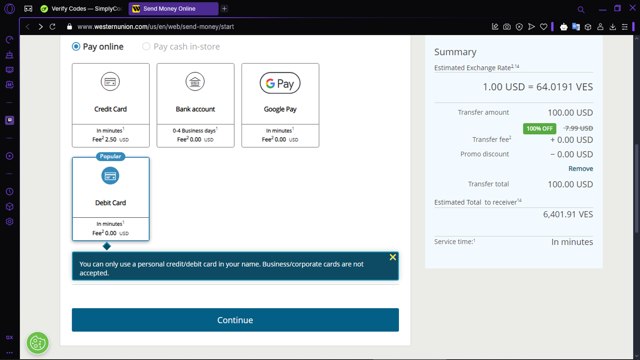Image resolution: width=640 pixels, height=360 pixels.
Task: Select the Pay online radio button
Action: [76, 47]
